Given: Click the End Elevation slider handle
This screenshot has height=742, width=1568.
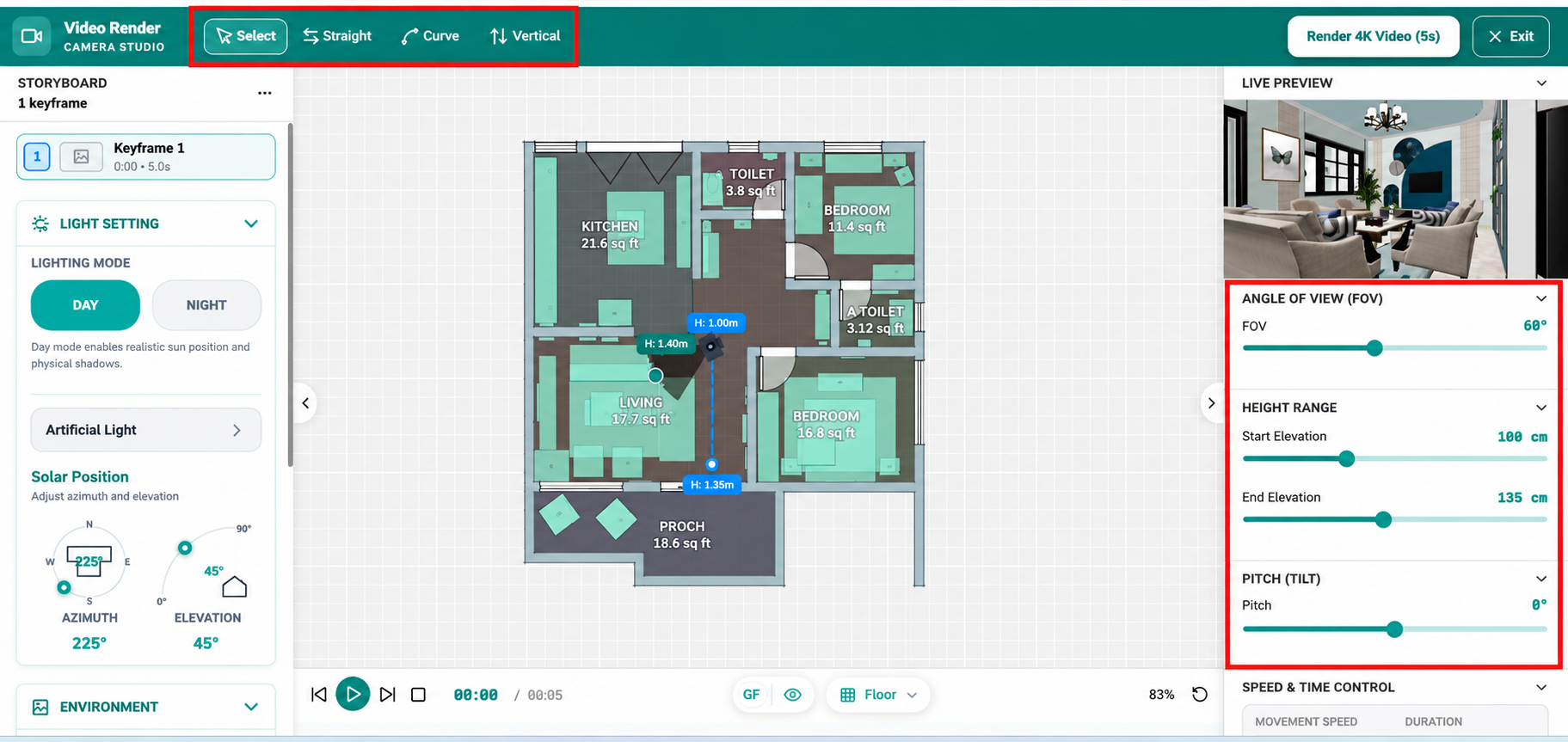Looking at the screenshot, I should click(x=1383, y=520).
